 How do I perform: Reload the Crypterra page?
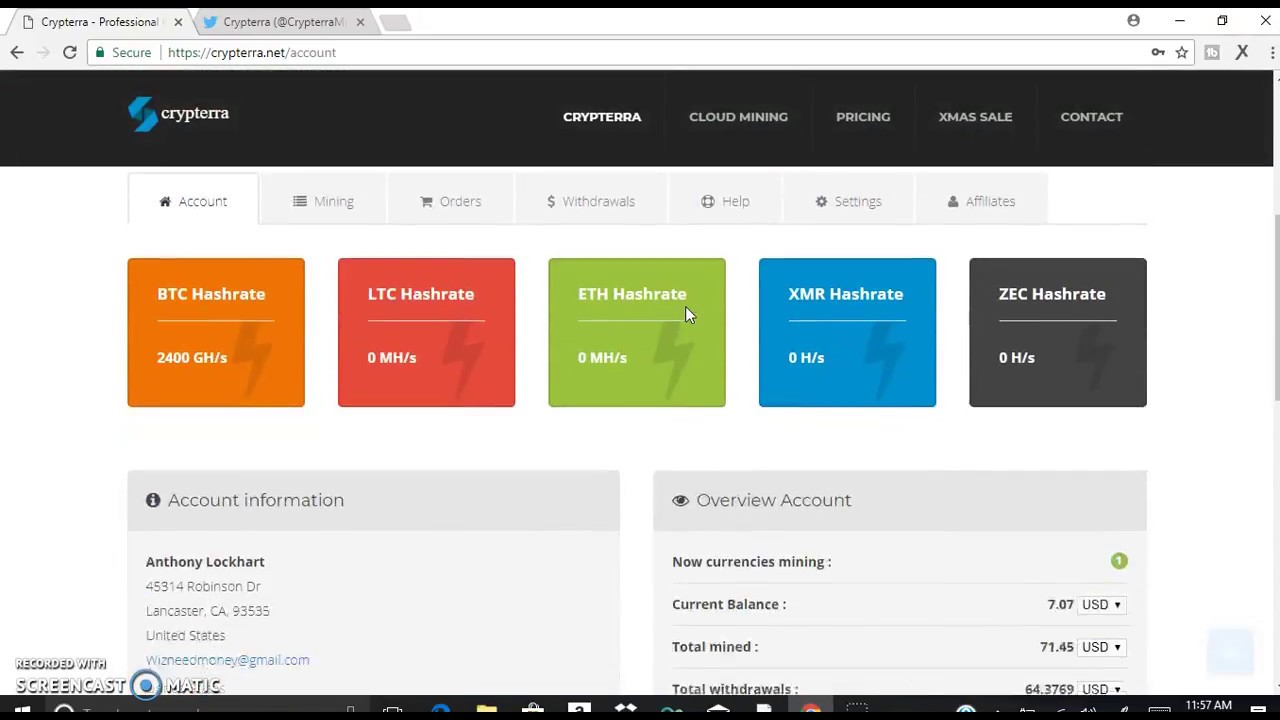(x=70, y=52)
